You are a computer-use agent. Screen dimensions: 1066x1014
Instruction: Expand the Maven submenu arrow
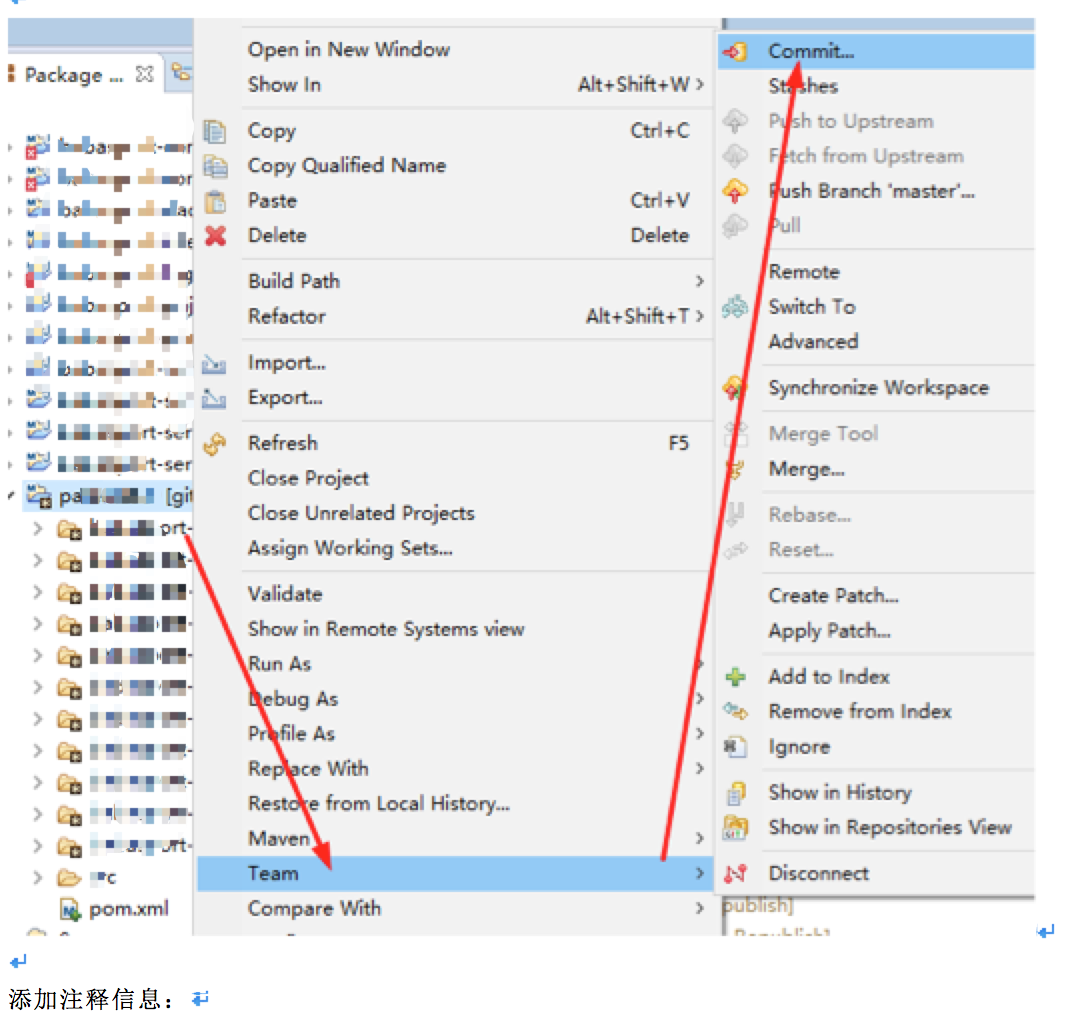tap(699, 839)
